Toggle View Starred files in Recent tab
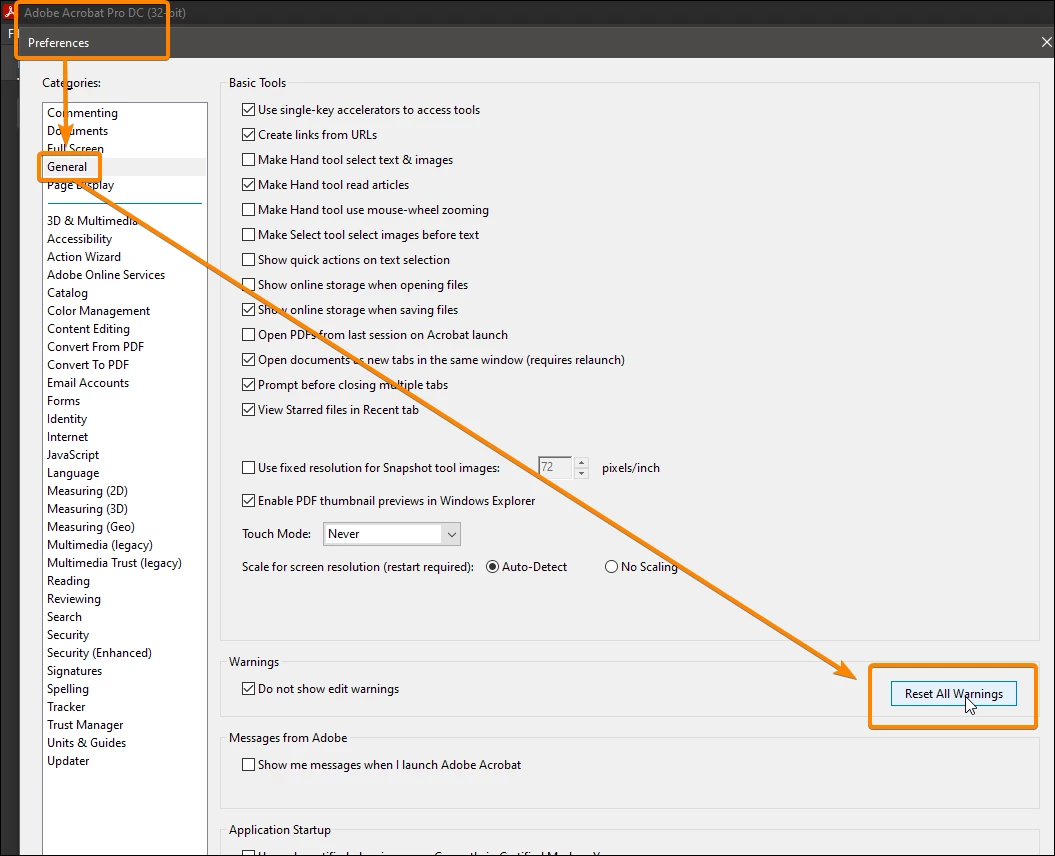The width and height of the screenshot is (1055, 856). 248,409
